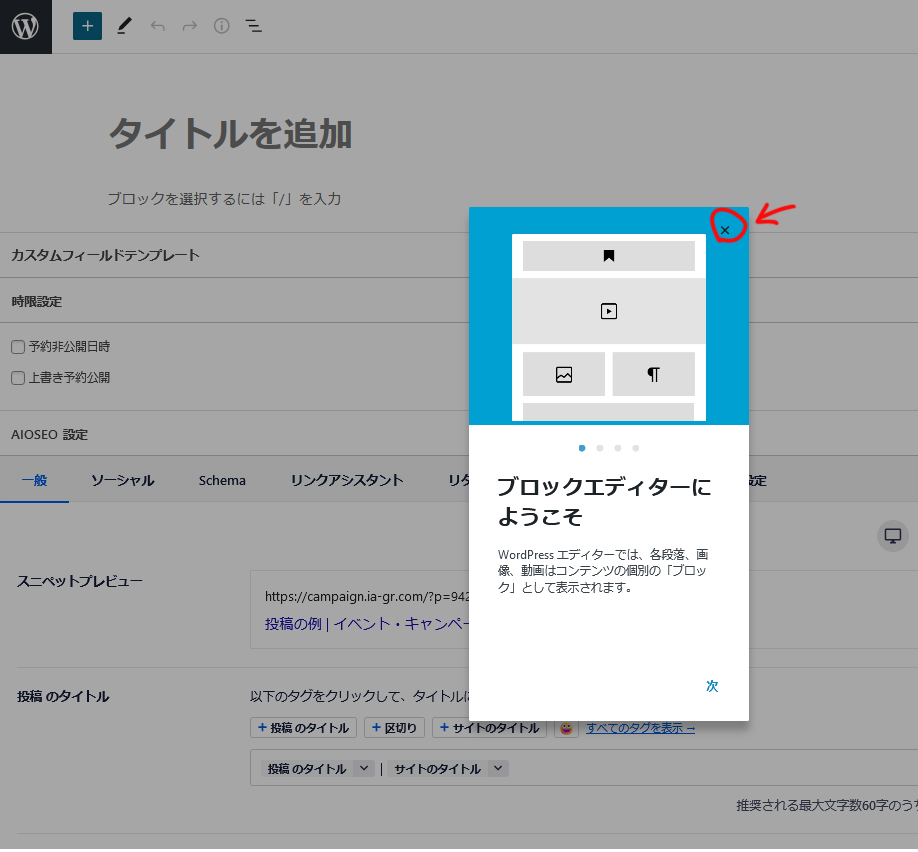Collapse the カスタムフィールドテンプレート panel

(x=105, y=255)
